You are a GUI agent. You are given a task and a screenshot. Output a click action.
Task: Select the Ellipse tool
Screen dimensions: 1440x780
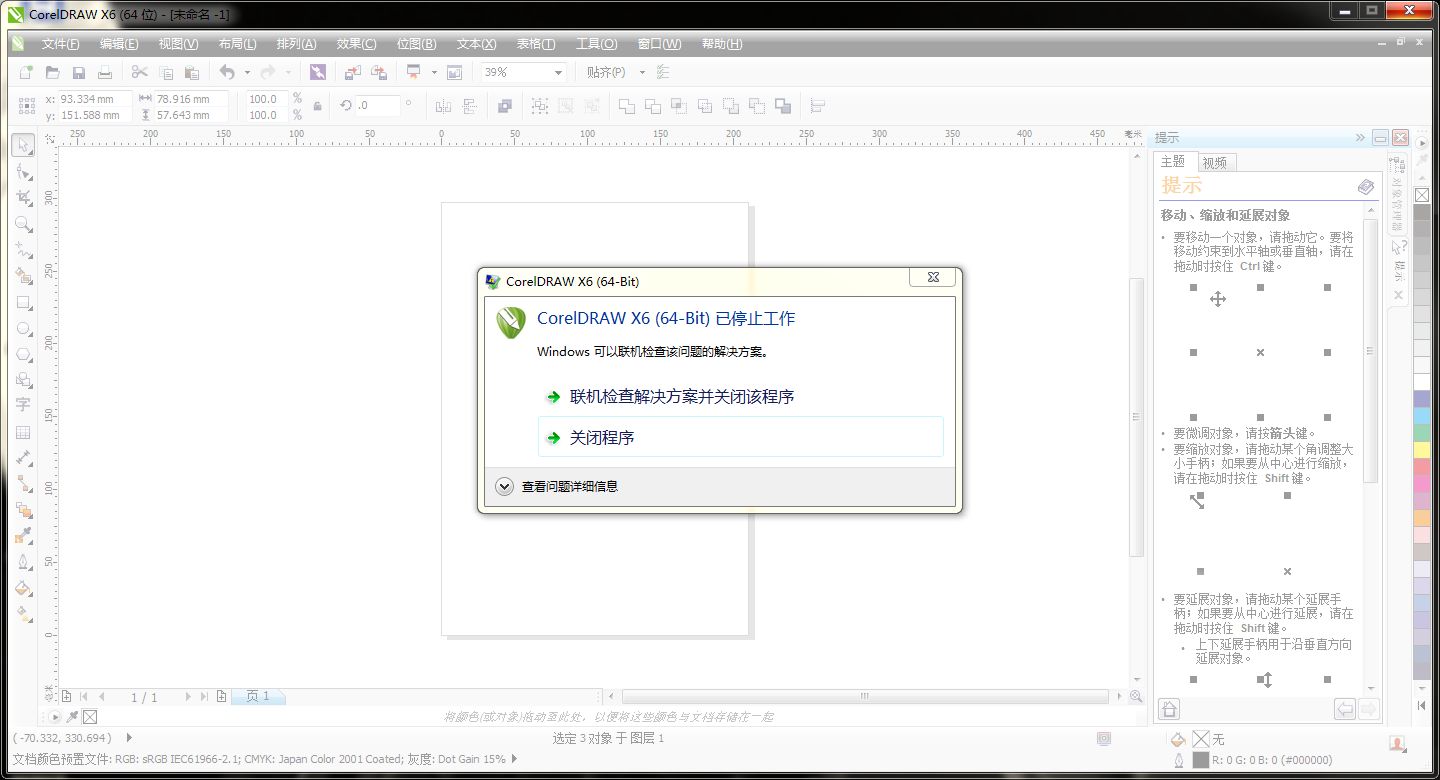pyautogui.click(x=23, y=328)
